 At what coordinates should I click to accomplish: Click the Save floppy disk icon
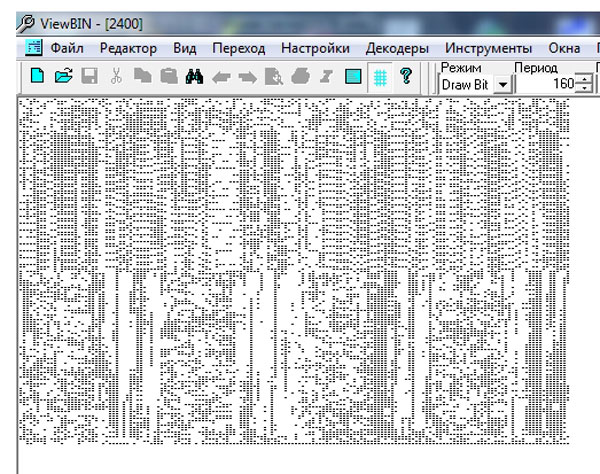click(89, 76)
